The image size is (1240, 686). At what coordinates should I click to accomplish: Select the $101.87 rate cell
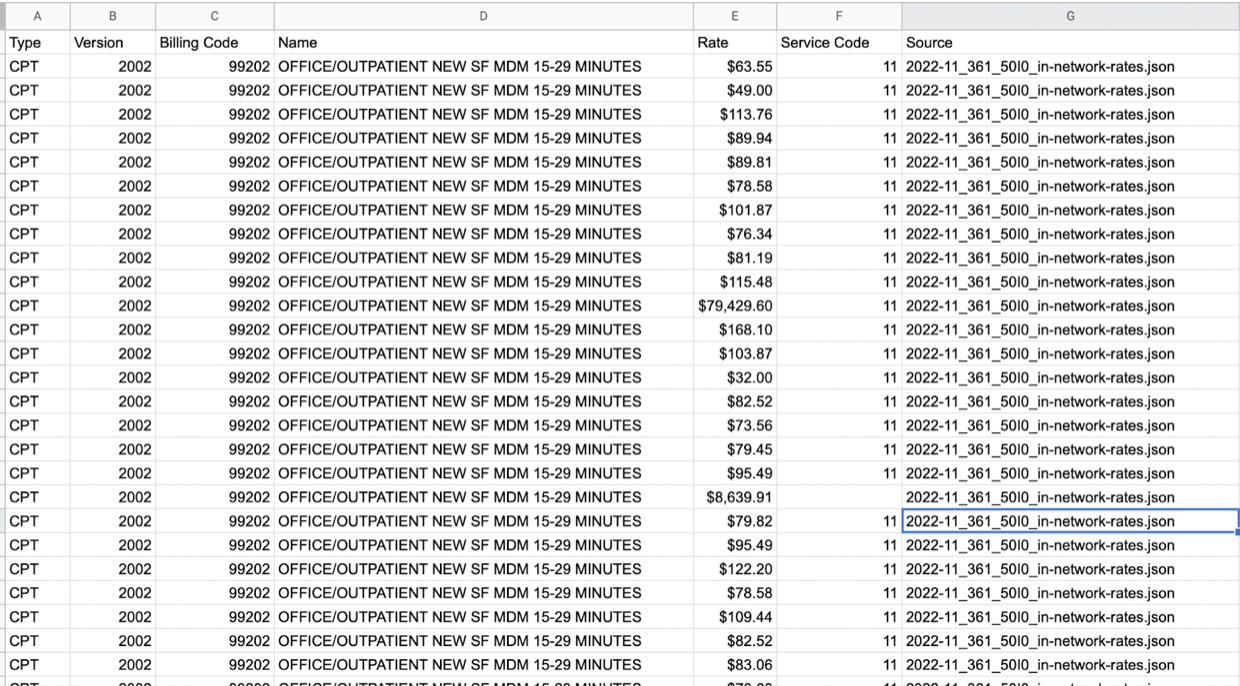click(x=735, y=210)
